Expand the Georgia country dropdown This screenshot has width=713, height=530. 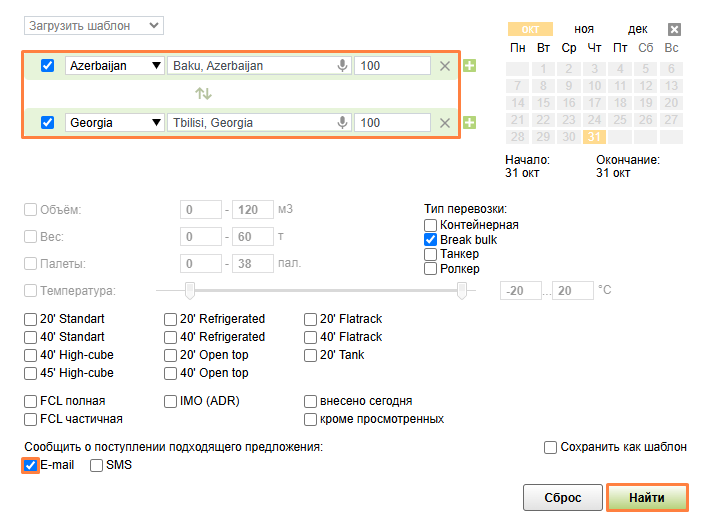pyautogui.click(x=115, y=123)
